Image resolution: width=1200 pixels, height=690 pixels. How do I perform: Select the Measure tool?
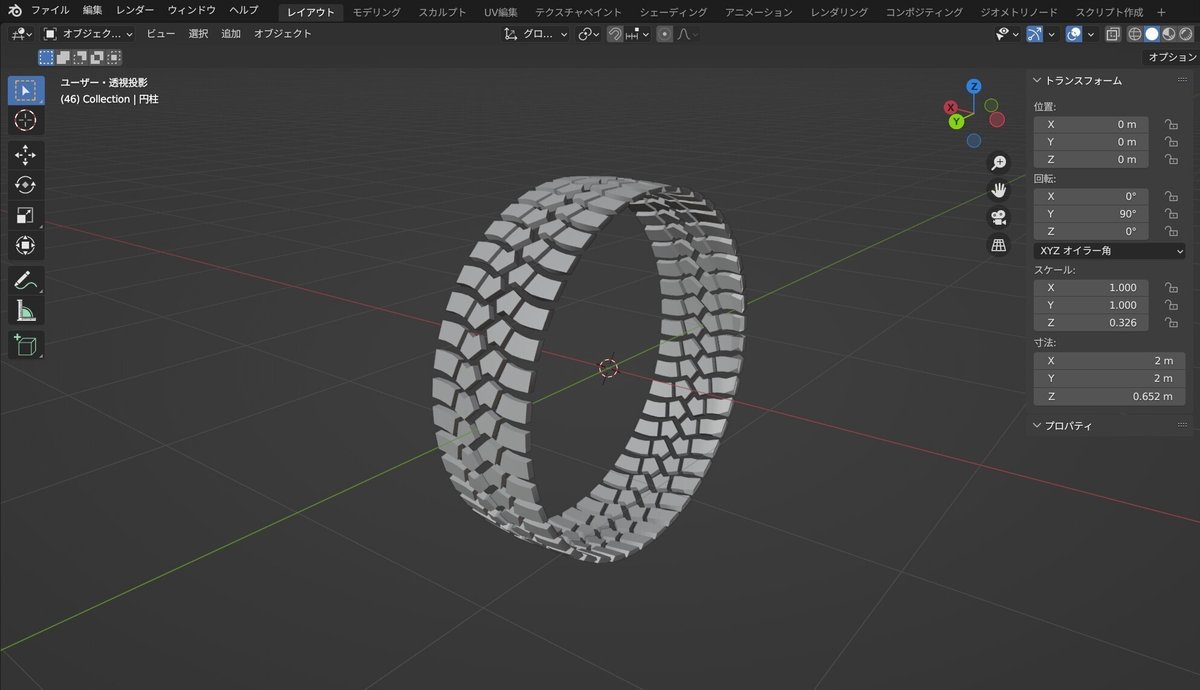click(26, 311)
